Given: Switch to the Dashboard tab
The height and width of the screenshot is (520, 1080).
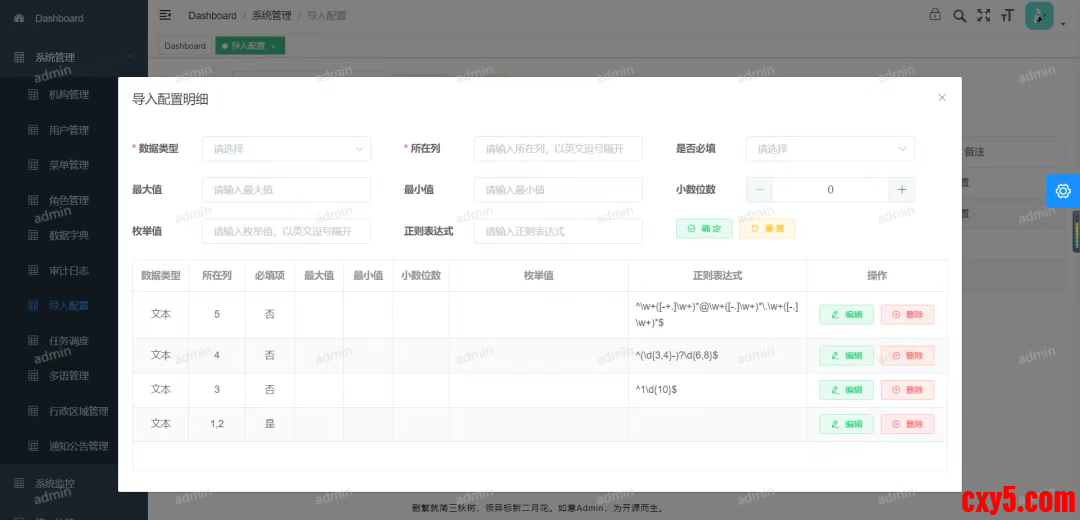Looking at the screenshot, I should 185,46.
